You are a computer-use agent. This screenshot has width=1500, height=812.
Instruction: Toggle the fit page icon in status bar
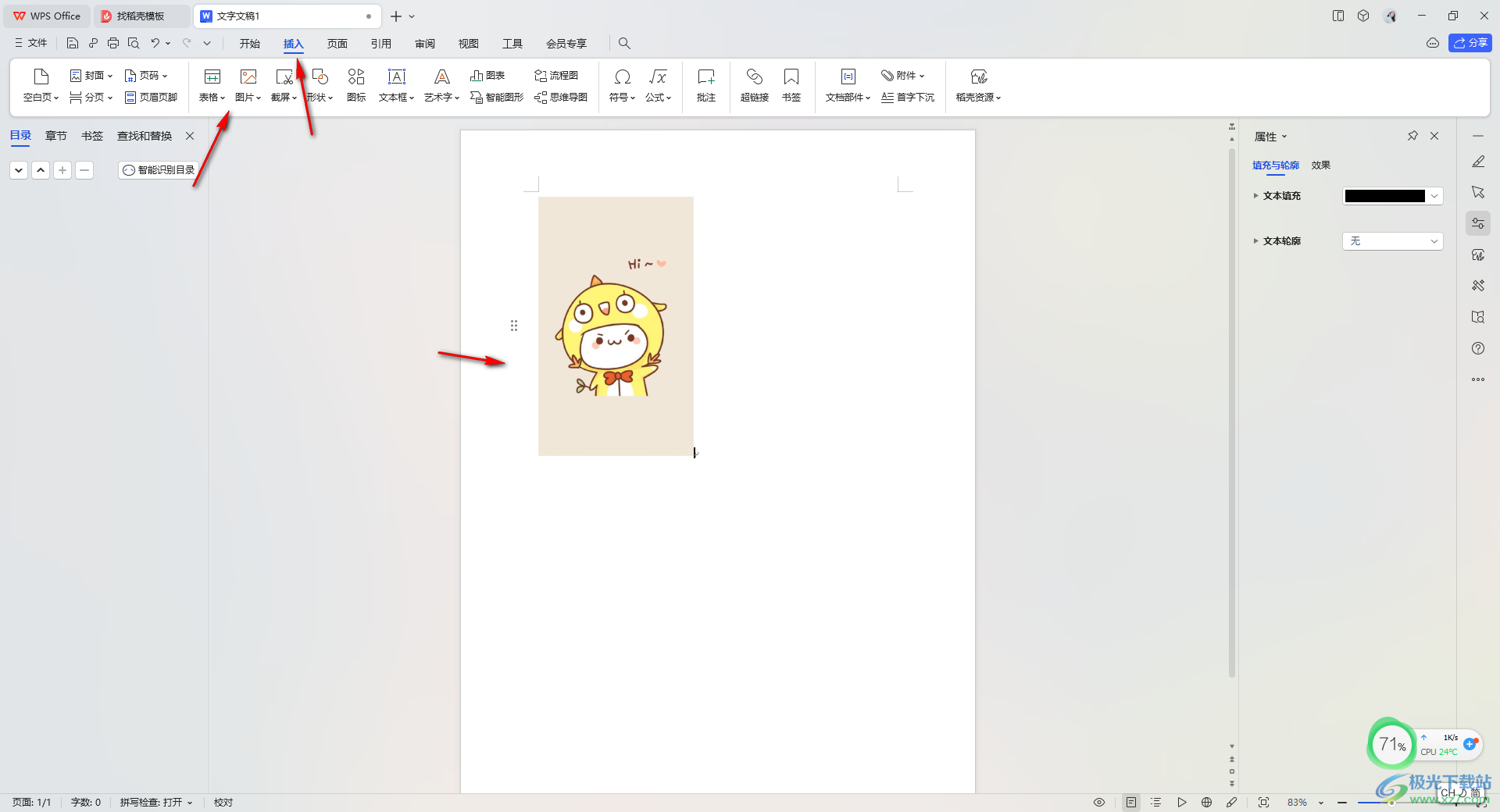pos(1264,803)
